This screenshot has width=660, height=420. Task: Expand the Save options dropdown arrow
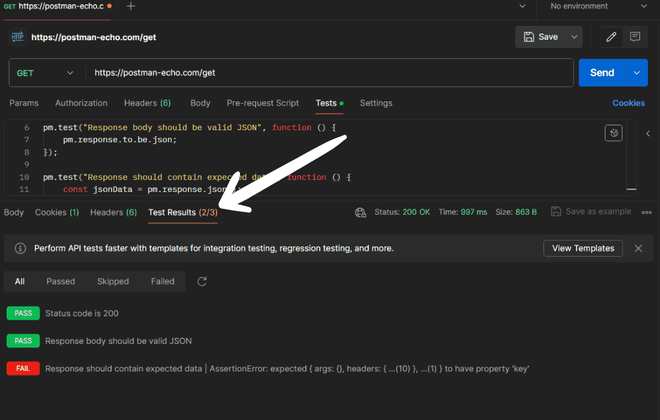[574, 37]
